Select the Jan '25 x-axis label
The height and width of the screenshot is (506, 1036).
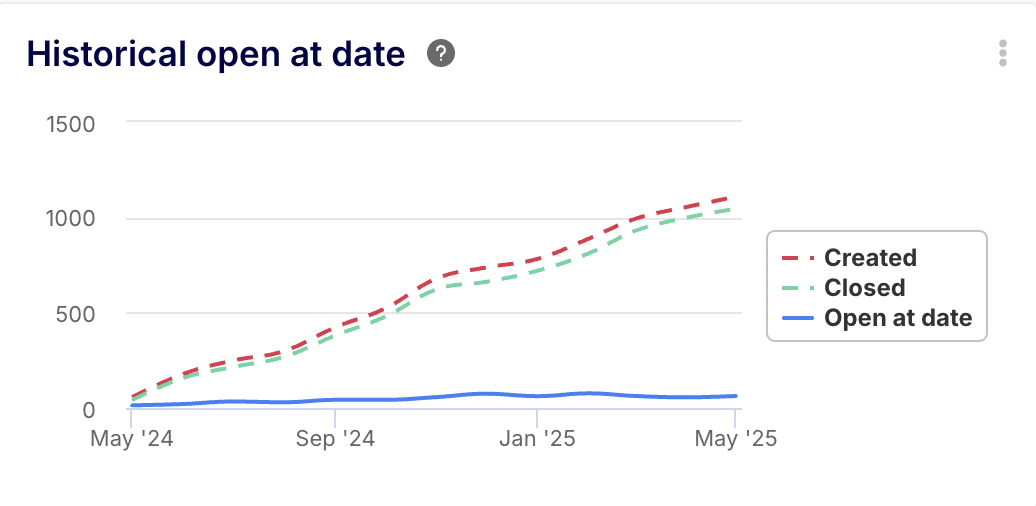537,438
